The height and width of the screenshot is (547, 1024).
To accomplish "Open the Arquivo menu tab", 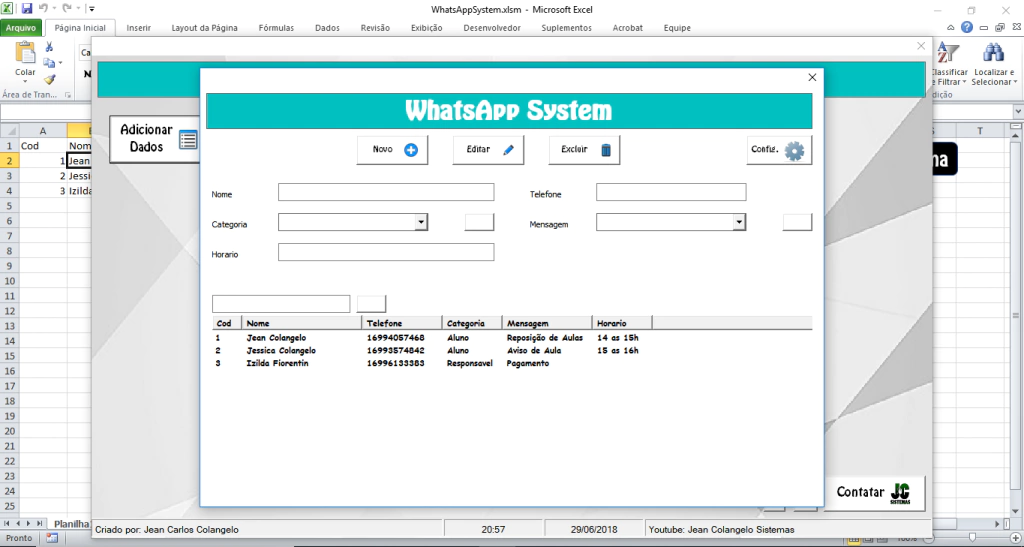I will [x=21, y=28].
